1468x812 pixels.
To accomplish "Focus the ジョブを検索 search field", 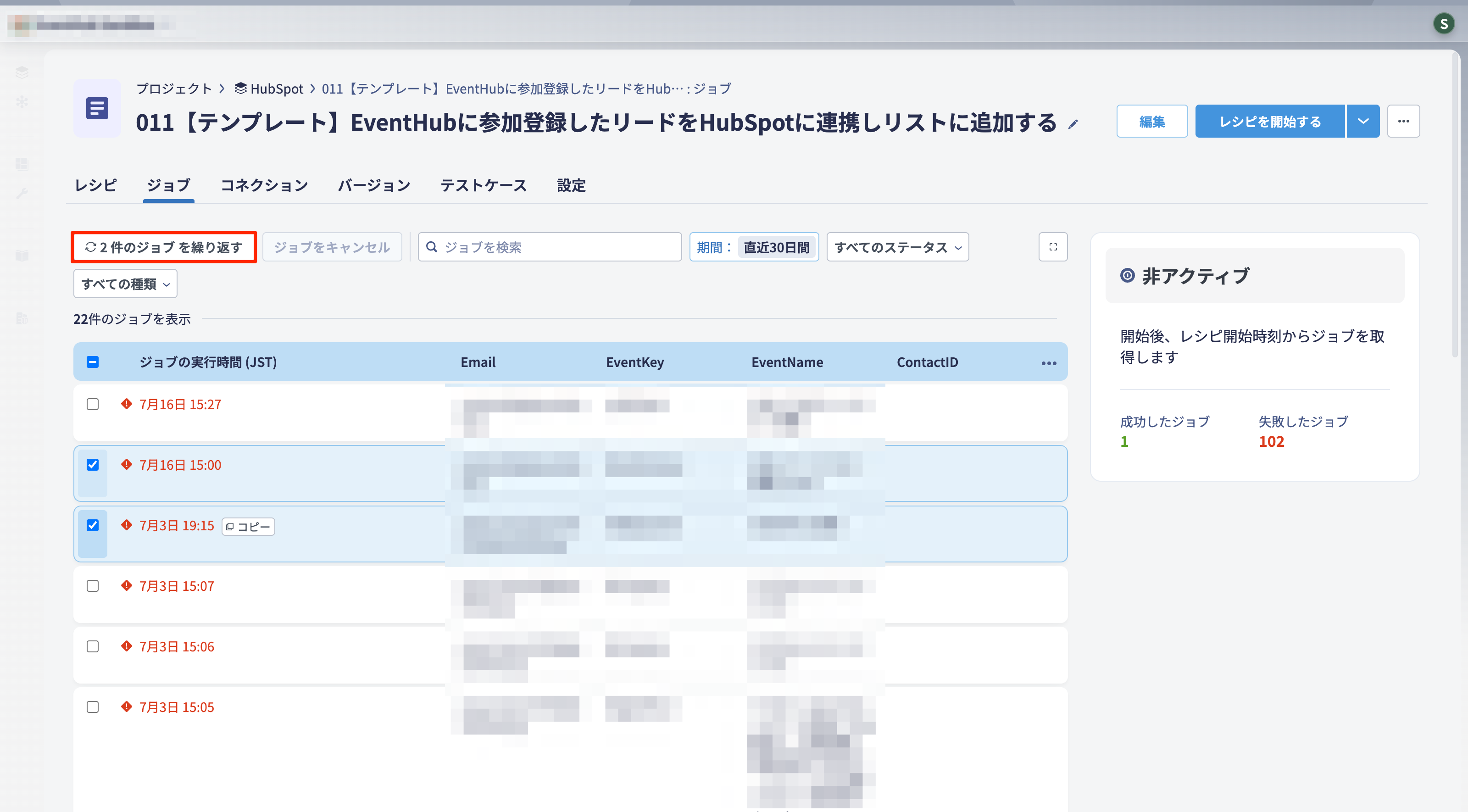I will 550,247.
